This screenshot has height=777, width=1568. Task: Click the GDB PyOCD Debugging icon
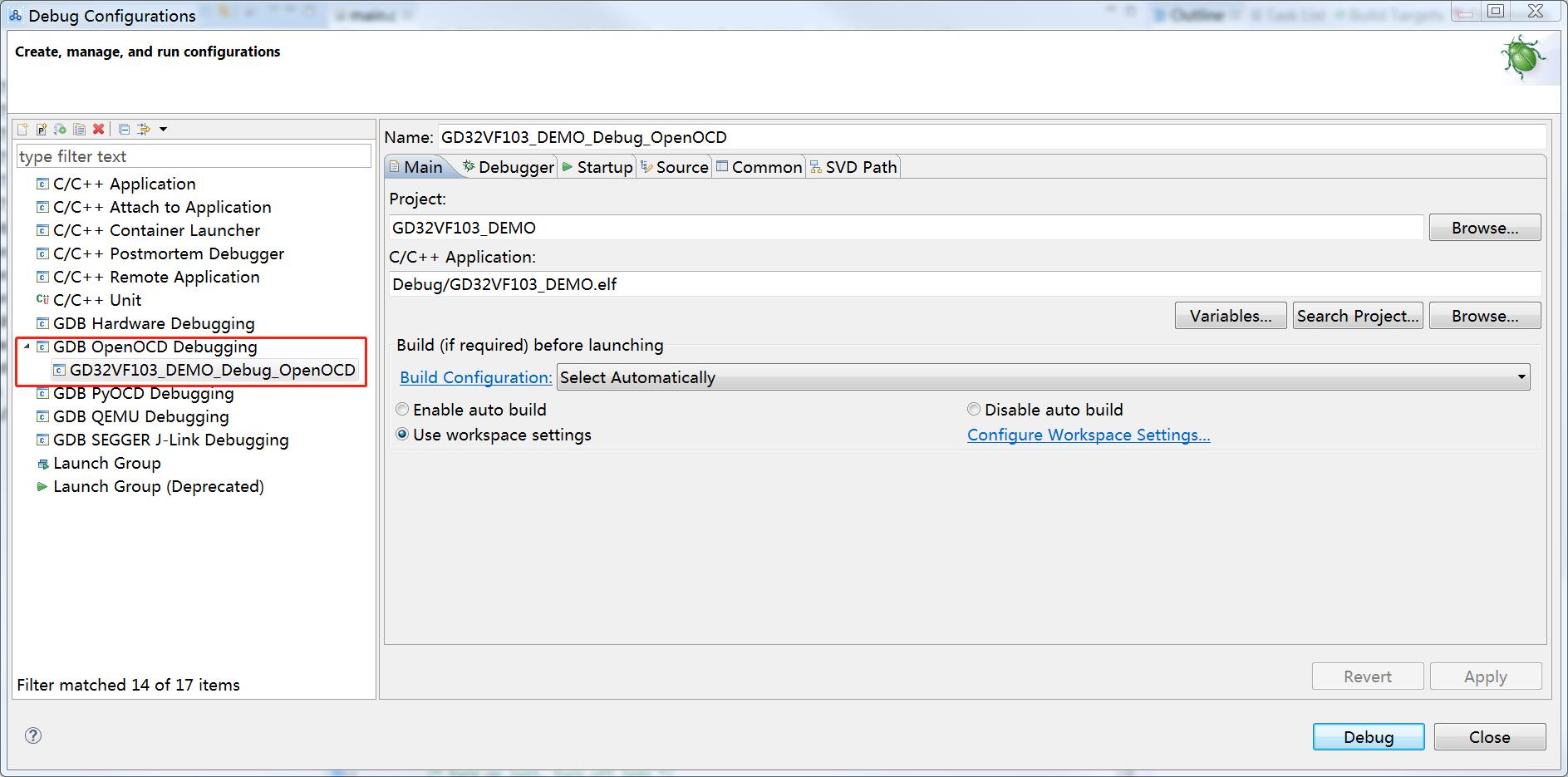coord(42,393)
